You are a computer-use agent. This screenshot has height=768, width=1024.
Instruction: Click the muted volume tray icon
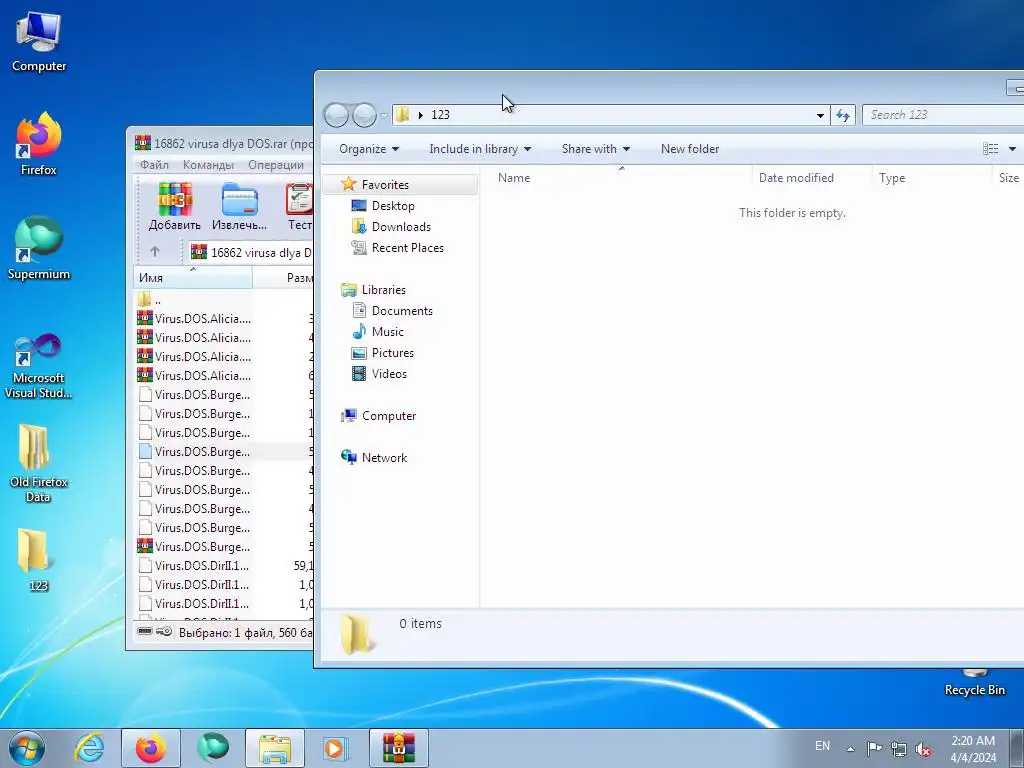pyautogui.click(x=923, y=749)
